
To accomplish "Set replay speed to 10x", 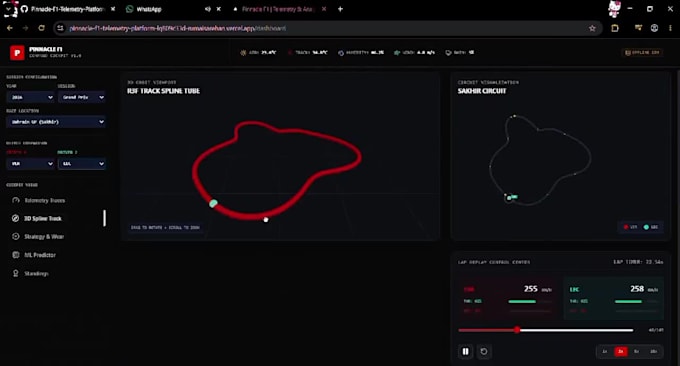I will (x=653, y=351).
